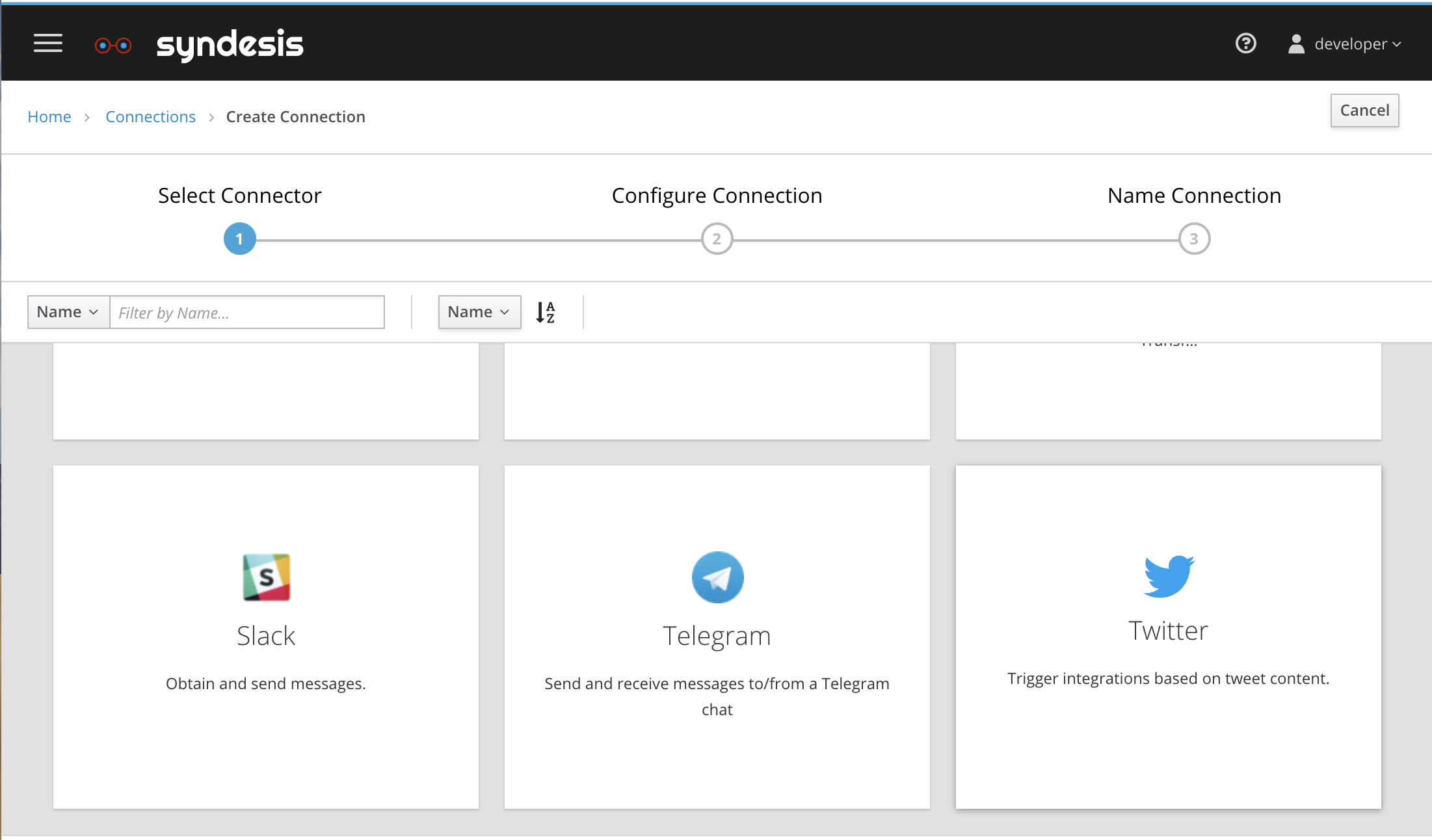Go to the Home breadcrumb link
The width and height of the screenshot is (1432, 840).
pos(49,117)
